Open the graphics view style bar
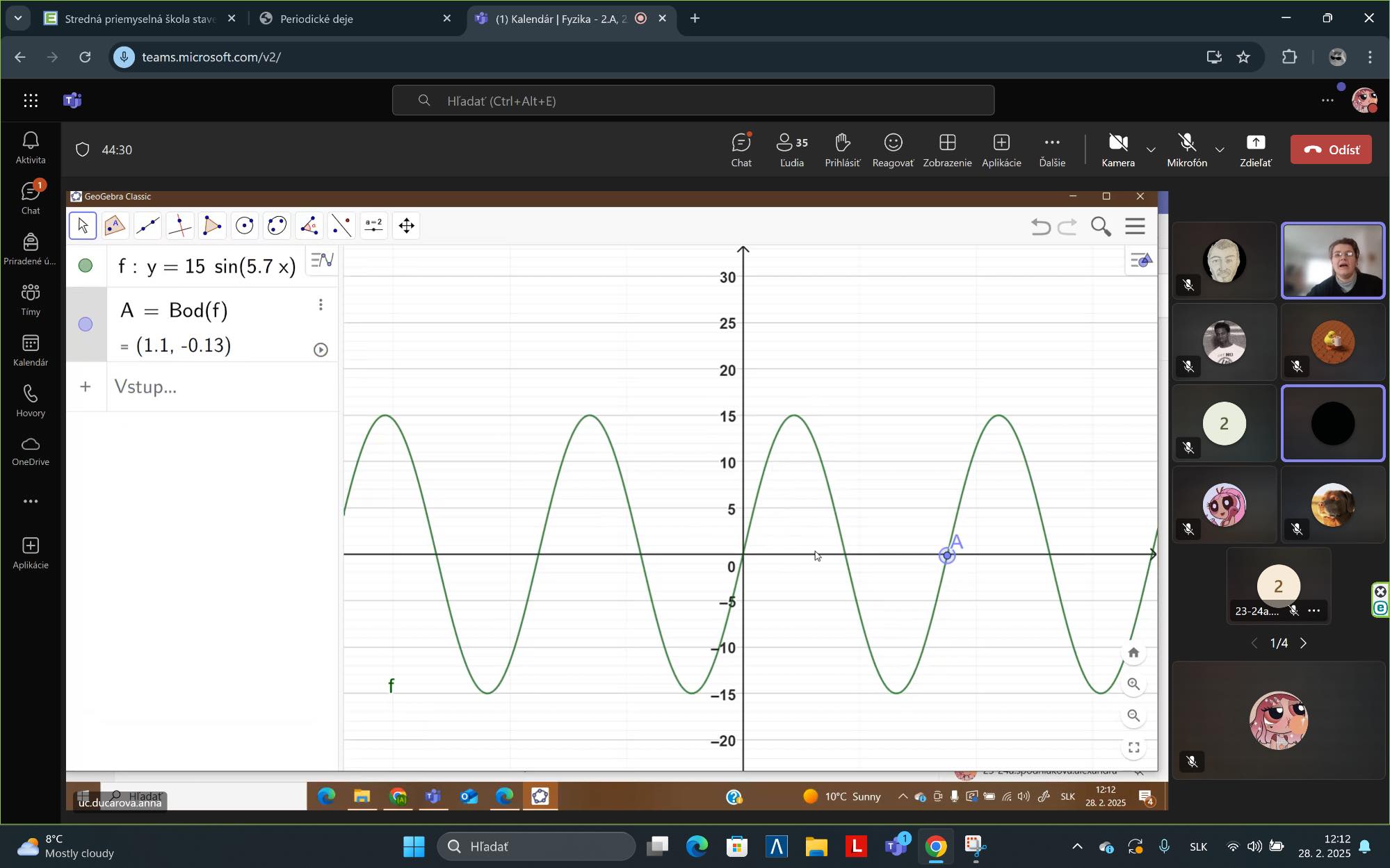This screenshot has width=1390, height=868. click(x=1141, y=261)
